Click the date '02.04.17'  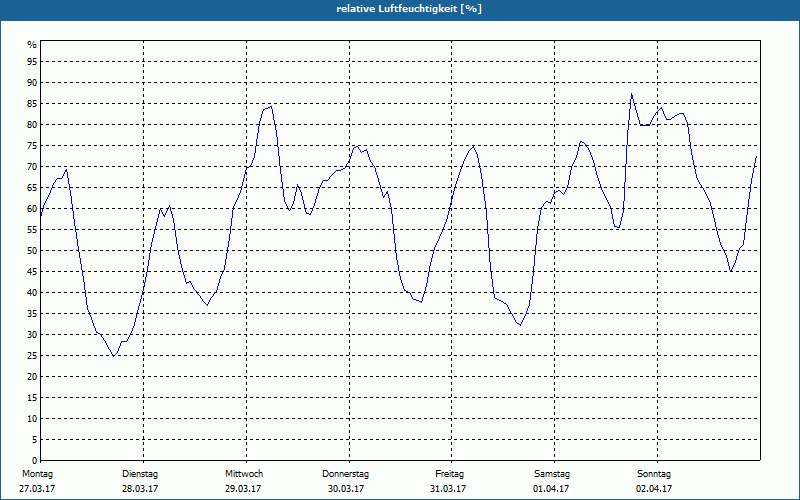(654, 489)
